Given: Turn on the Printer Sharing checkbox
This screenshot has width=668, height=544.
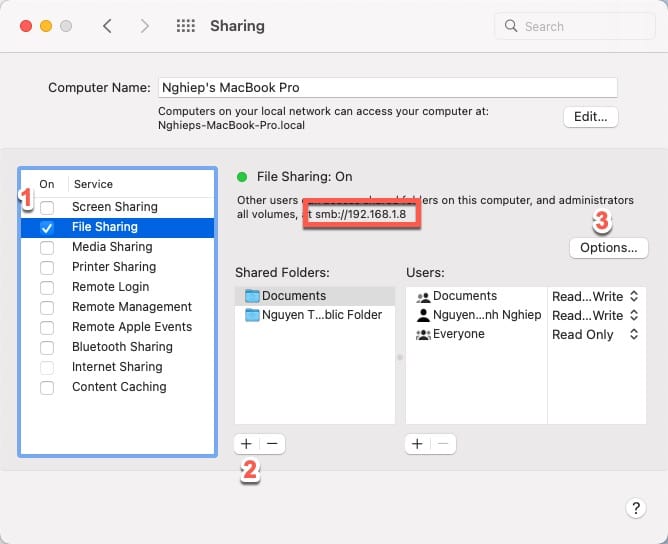Looking at the screenshot, I should coord(47,268).
